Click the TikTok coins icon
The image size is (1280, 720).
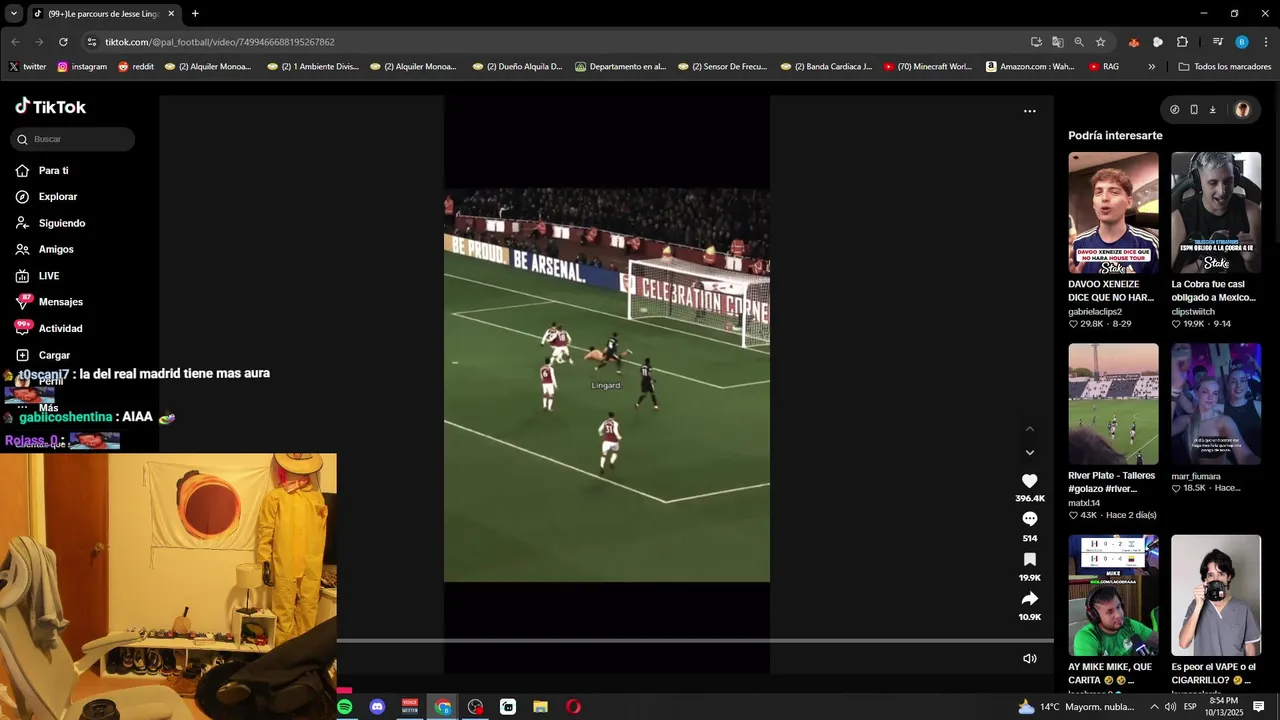click(1174, 110)
